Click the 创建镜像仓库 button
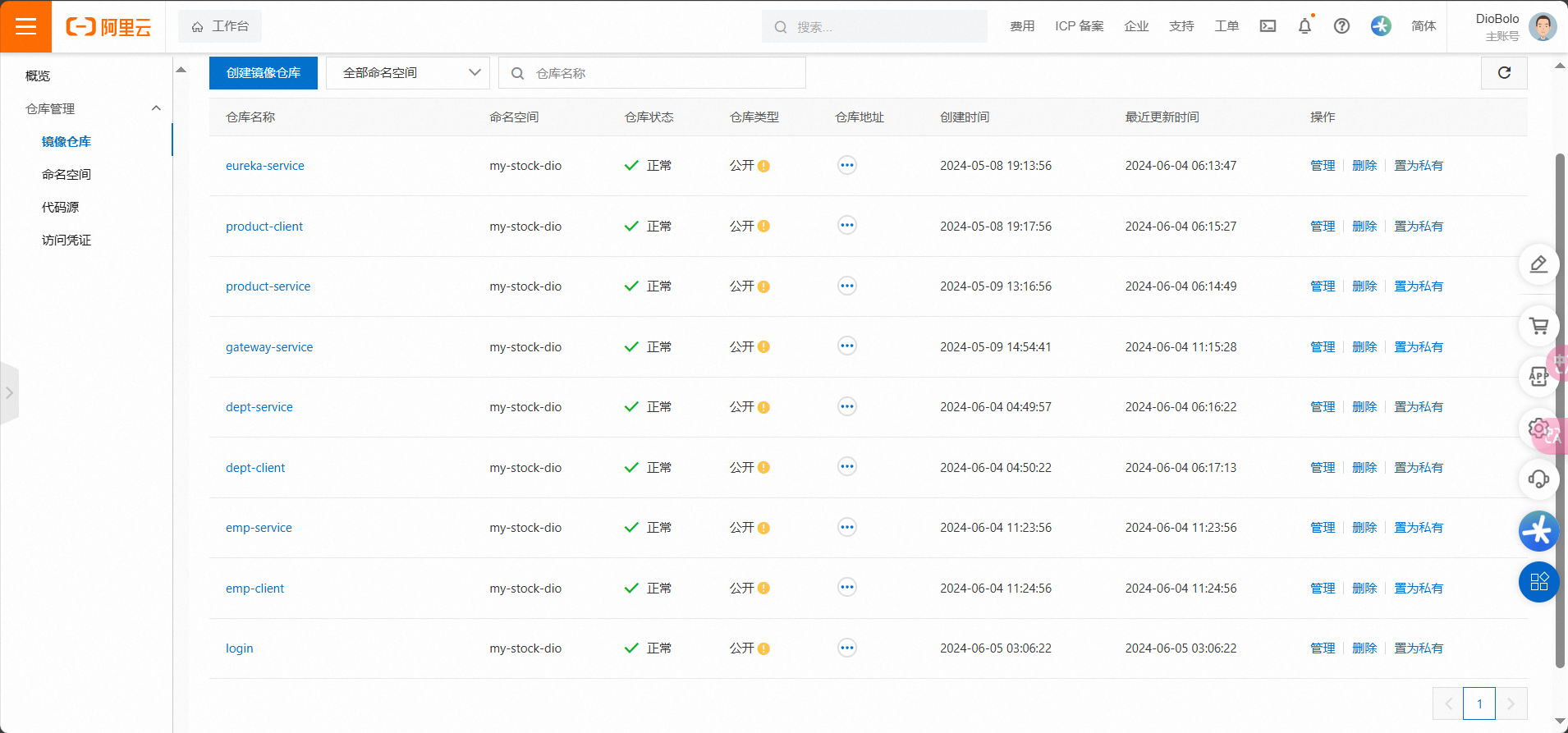The height and width of the screenshot is (733, 1568). click(264, 73)
